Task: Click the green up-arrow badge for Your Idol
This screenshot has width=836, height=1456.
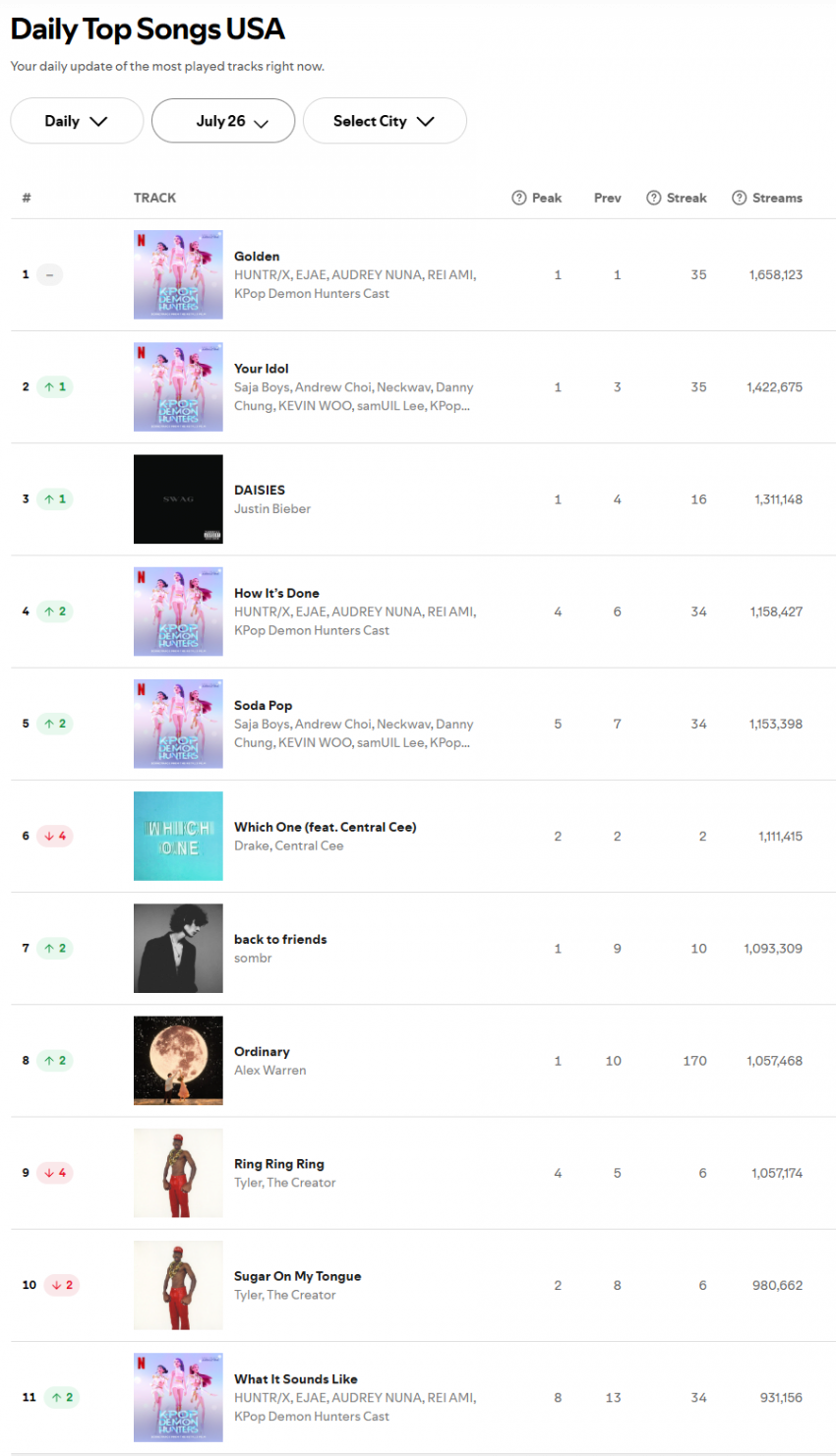Action: [56, 387]
